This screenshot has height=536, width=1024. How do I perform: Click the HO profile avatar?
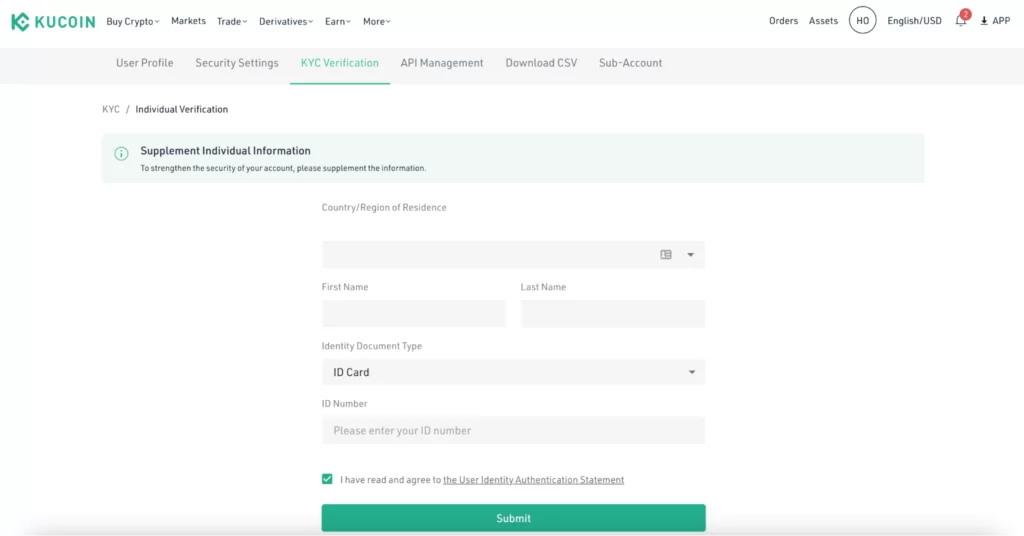click(863, 21)
